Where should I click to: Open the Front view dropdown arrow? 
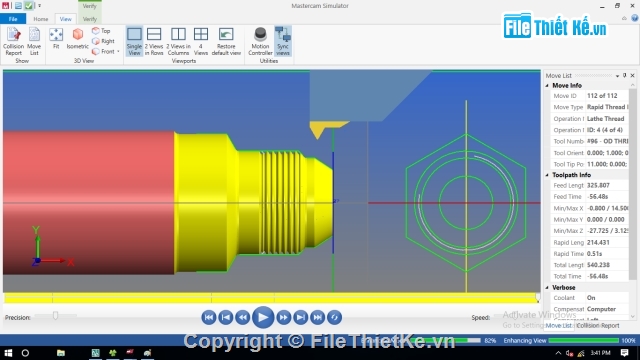[x=118, y=52]
